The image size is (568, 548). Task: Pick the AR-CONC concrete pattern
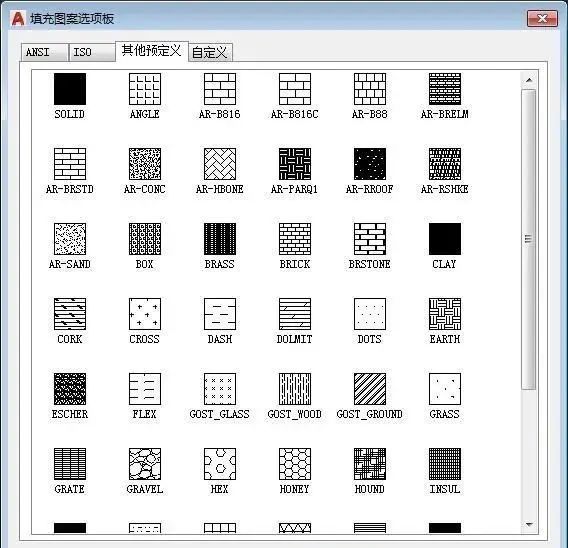pos(145,164)
